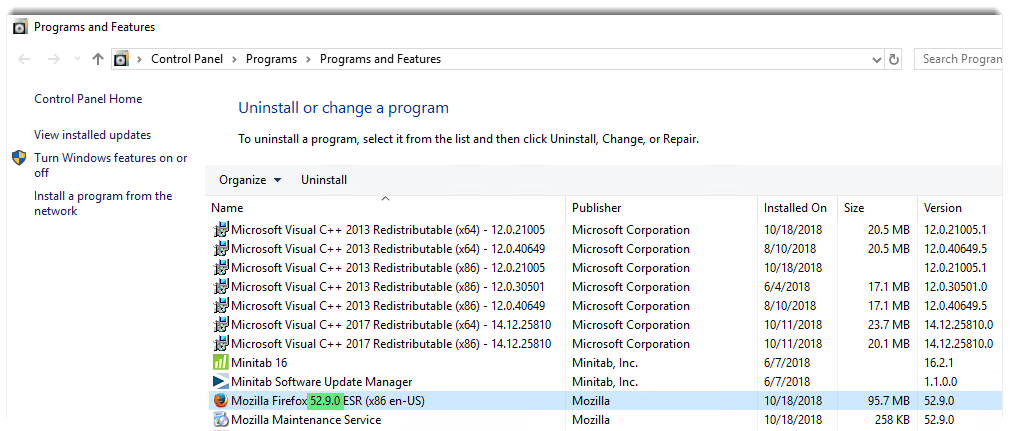Click install date 6/4/2018

tap(787, 287)
